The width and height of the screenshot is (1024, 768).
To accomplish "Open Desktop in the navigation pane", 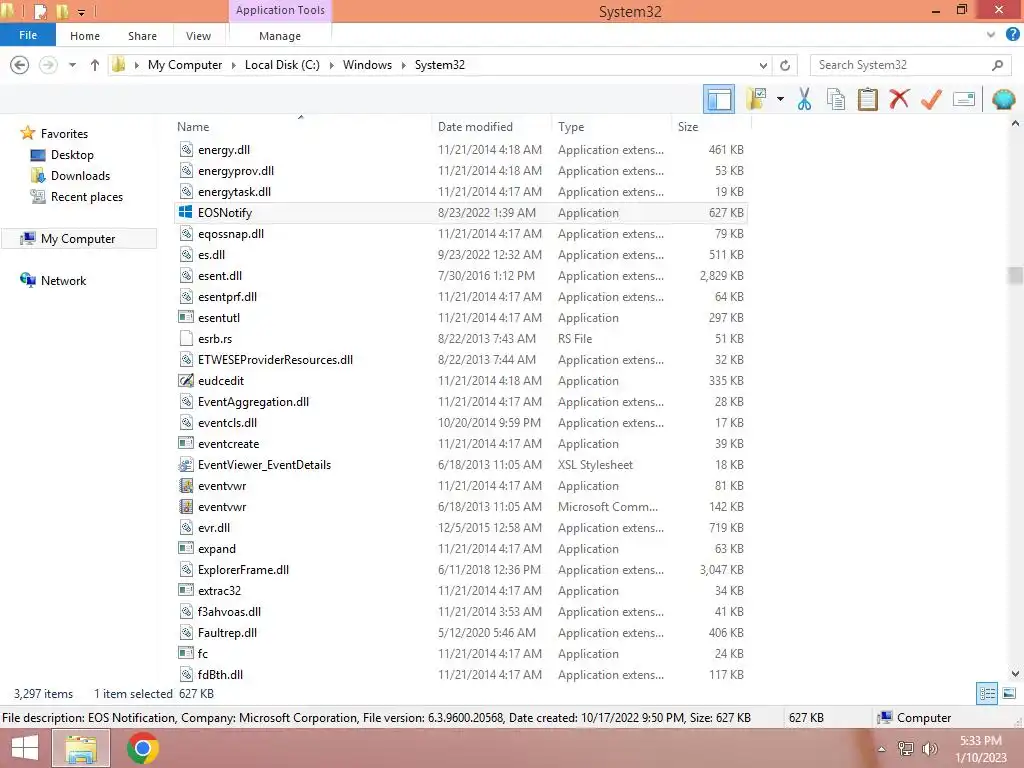I will click(x=72, y=155).
